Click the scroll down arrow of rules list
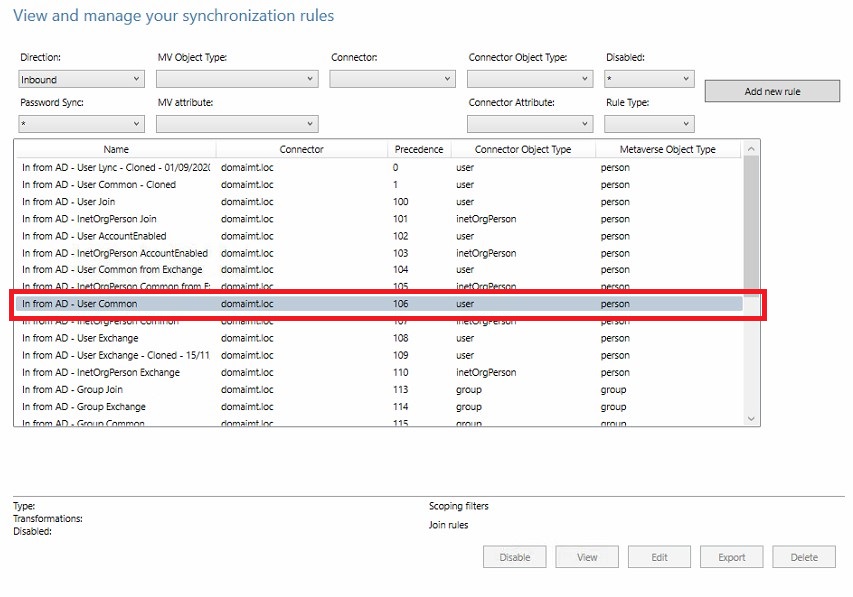The image size is (853, 597). pos(751,419)
